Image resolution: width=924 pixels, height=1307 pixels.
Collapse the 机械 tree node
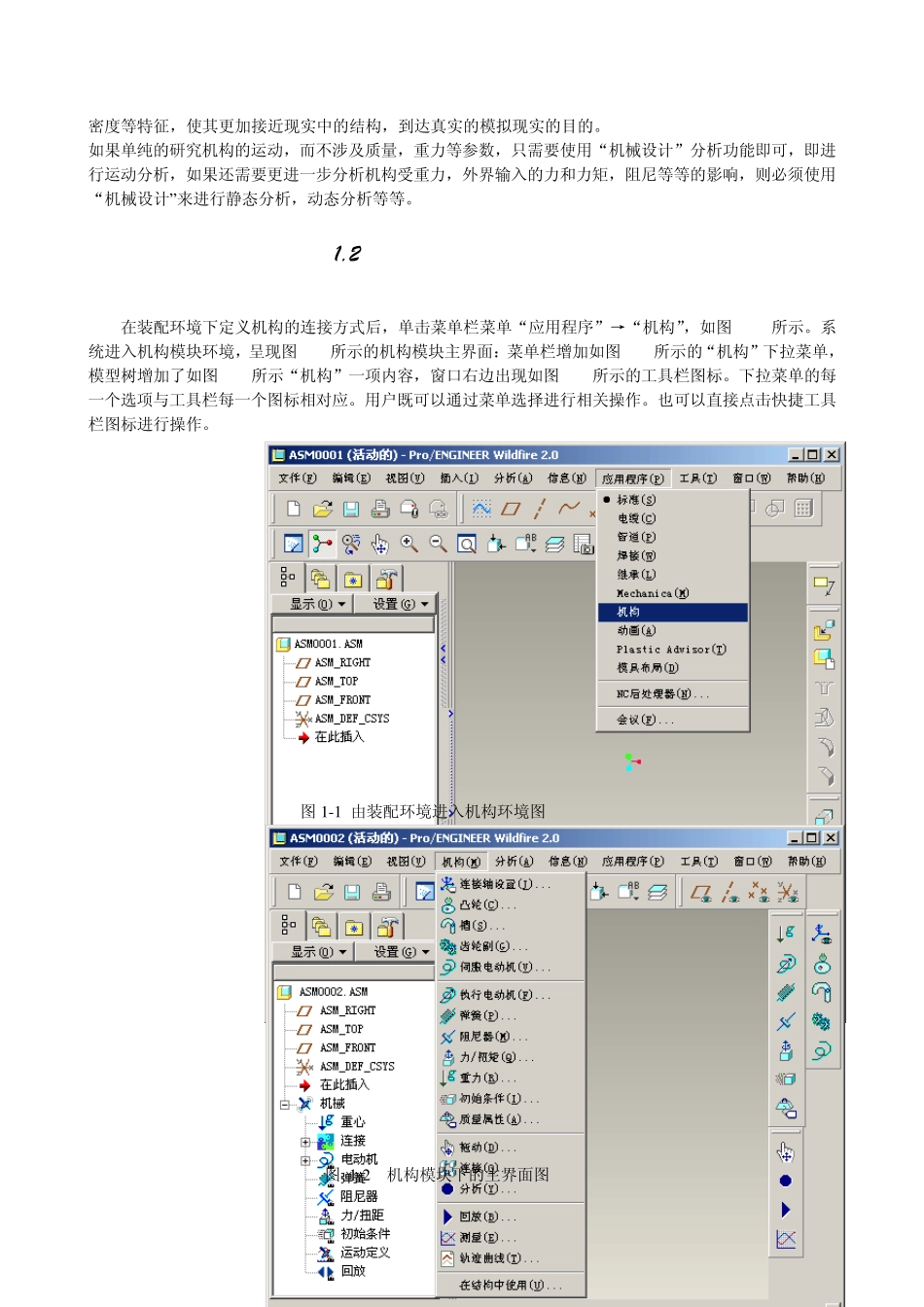click(285, 1105)
